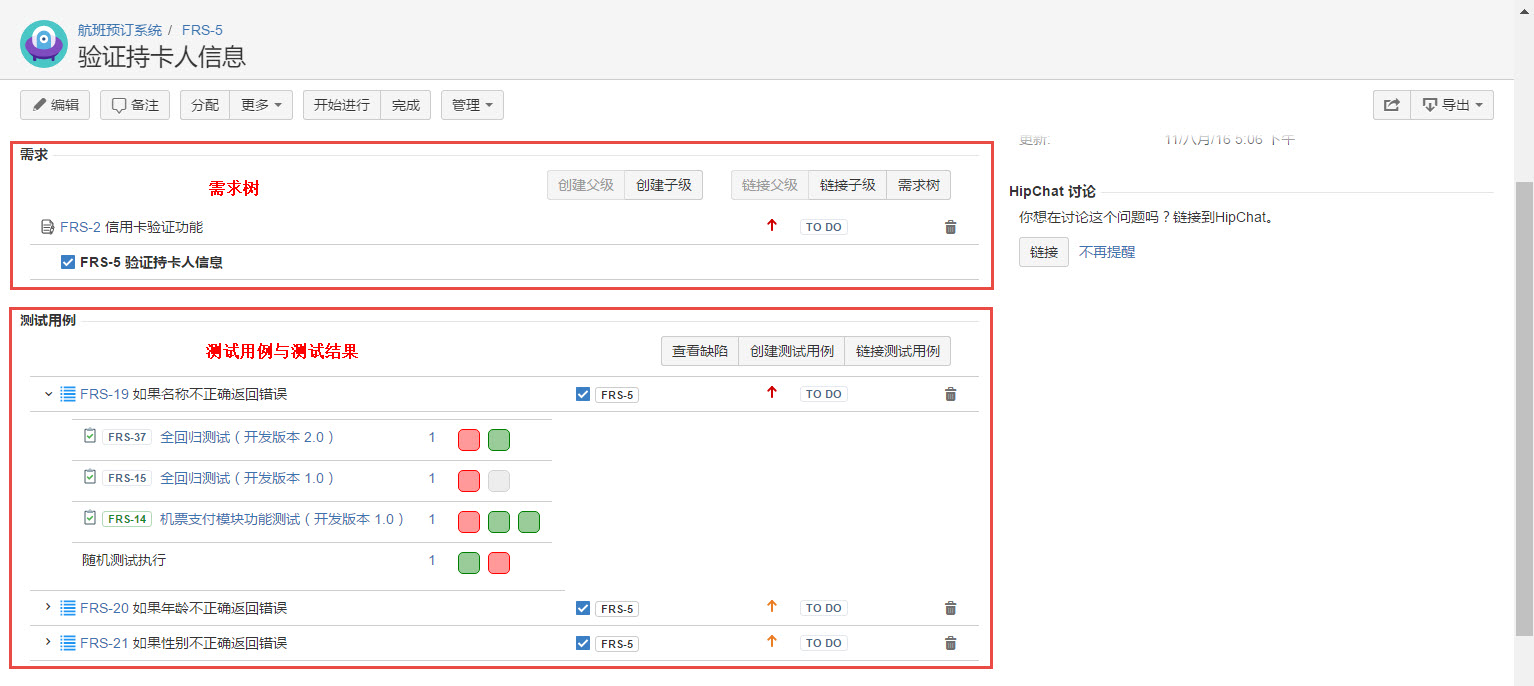Viewport: 1534px width, 686px height.
Task: Click the FRS-20 test case list icon
Action: (x=68, y=608)
